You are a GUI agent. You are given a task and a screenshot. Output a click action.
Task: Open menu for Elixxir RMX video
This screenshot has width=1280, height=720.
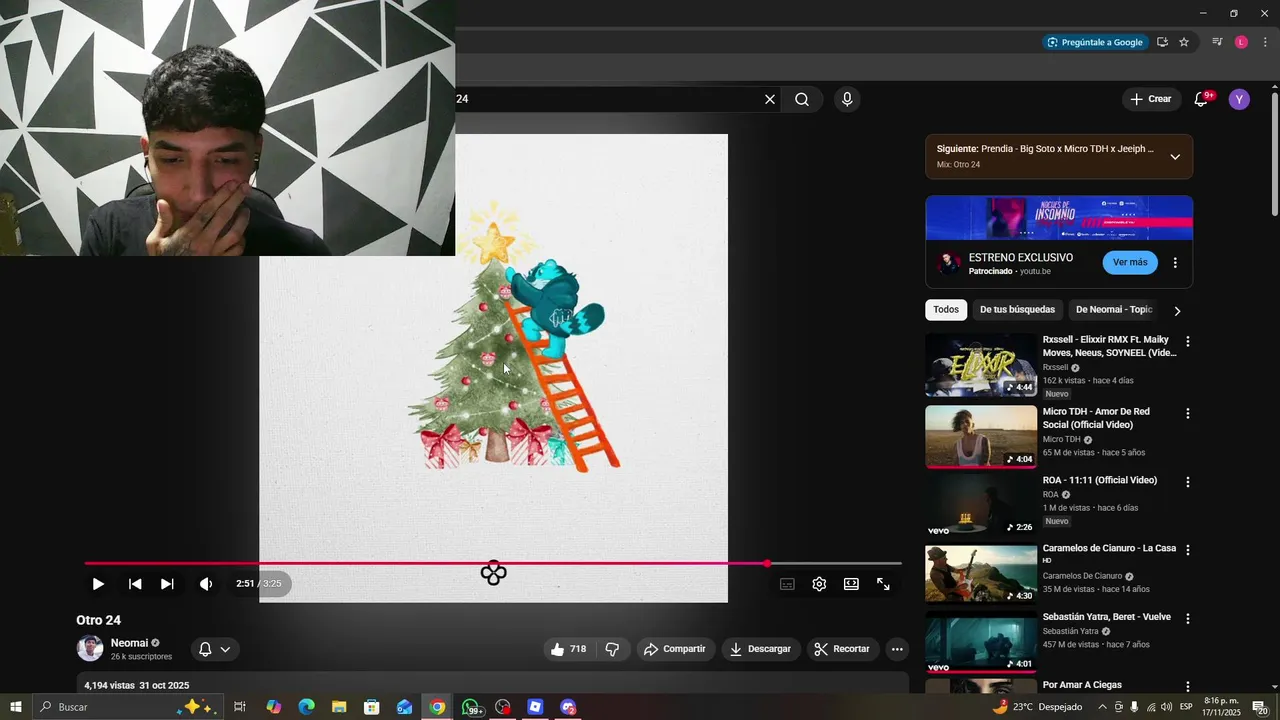[x=1188, y=342]
